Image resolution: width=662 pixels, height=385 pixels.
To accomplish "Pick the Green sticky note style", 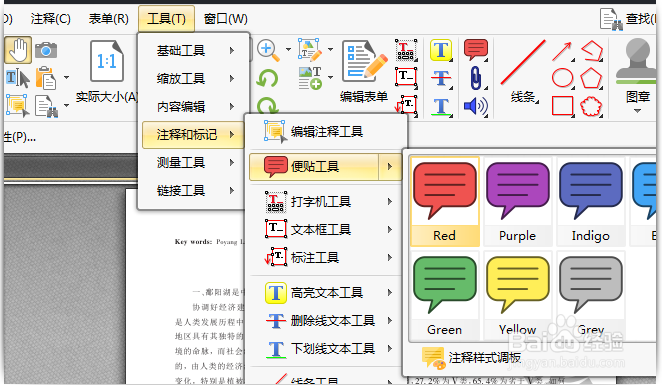I will 445,296.
